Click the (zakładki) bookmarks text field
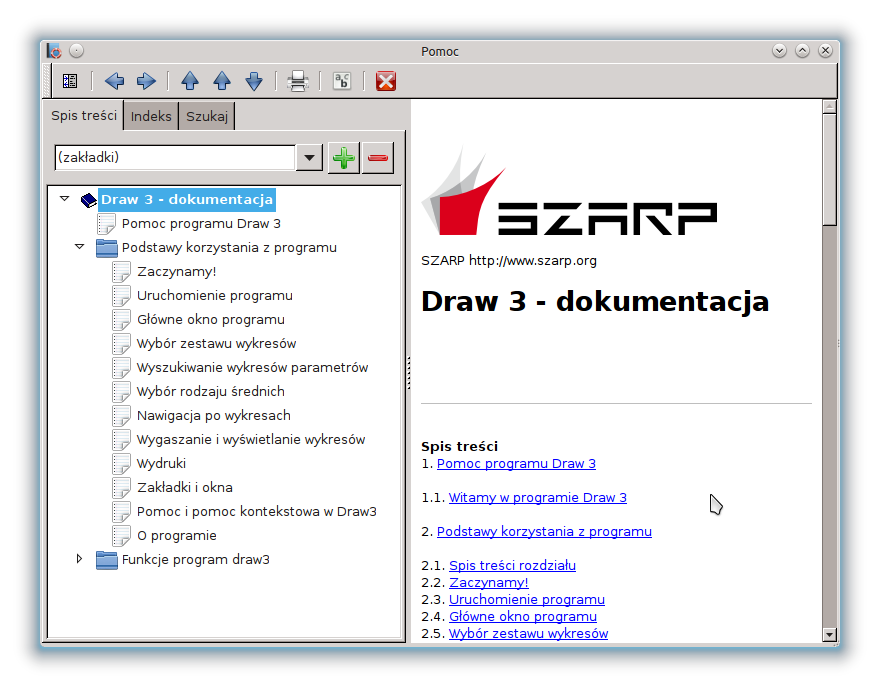The width and height of the screenshot is (880, 687). tap(175, 158)
